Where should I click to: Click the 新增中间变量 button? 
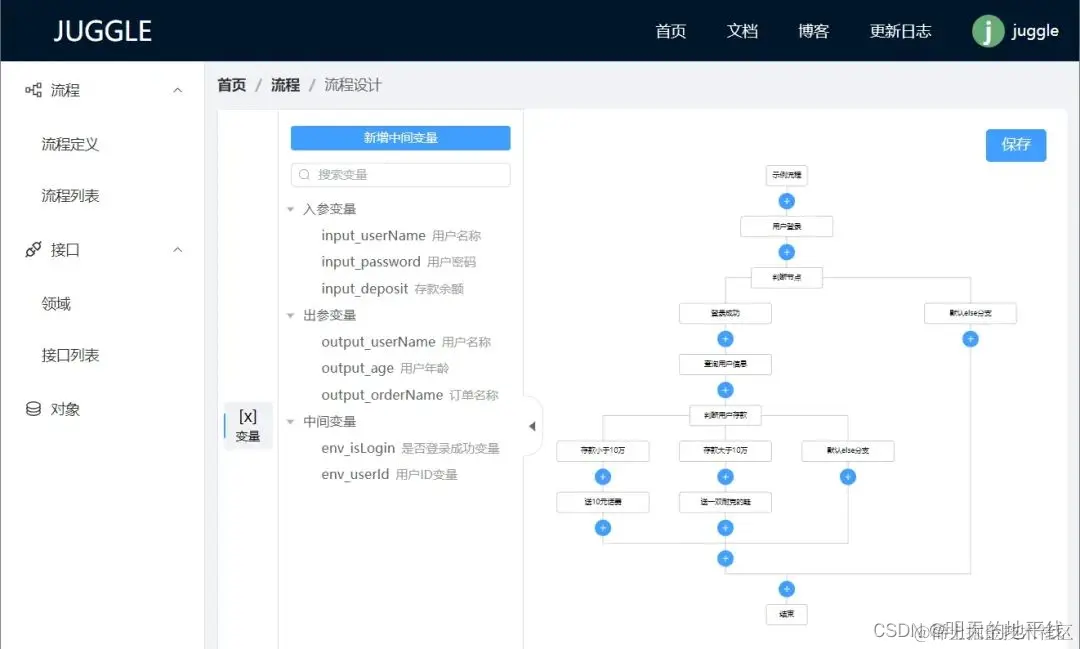(x=400, y=137)
